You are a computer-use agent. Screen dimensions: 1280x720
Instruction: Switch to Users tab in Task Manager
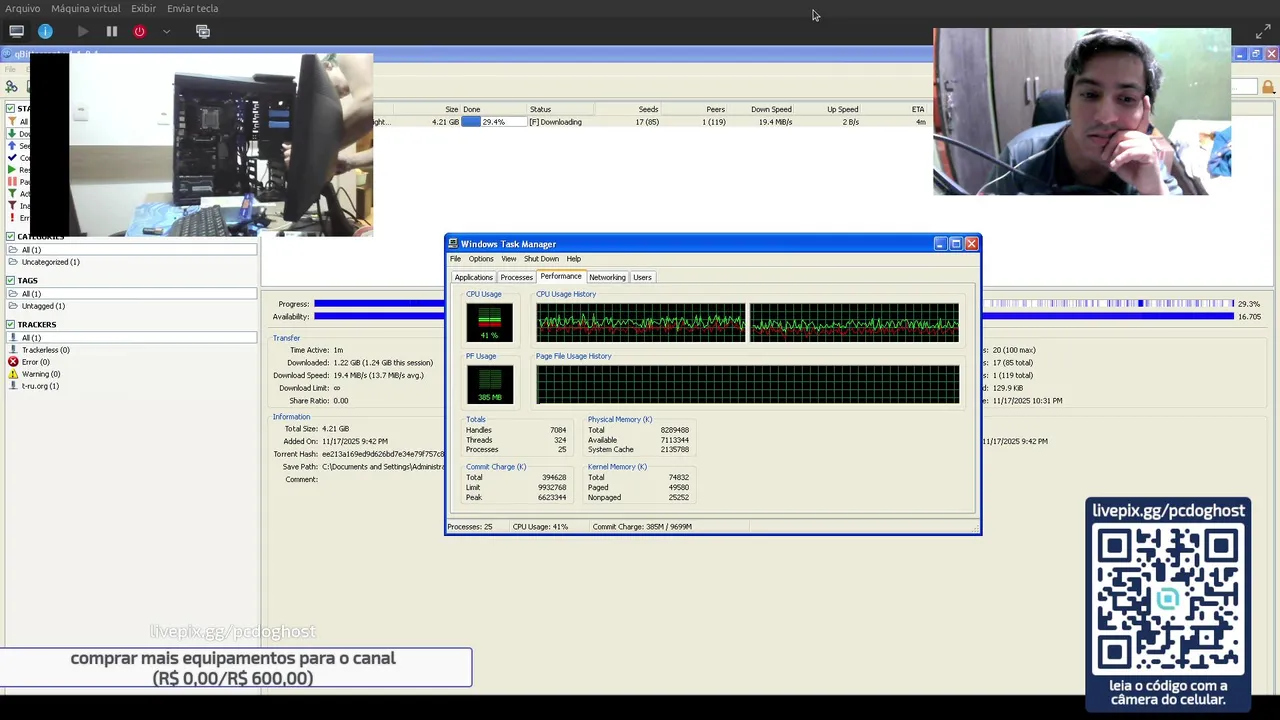(x=642, y=278)
